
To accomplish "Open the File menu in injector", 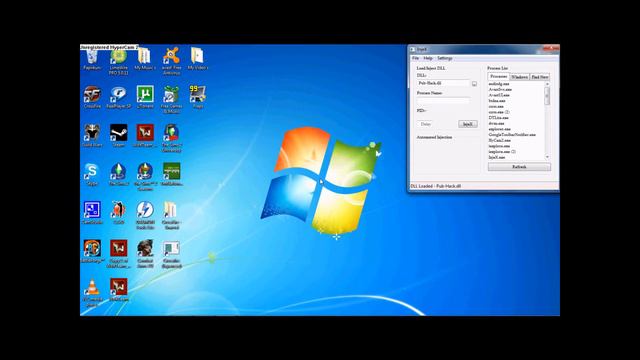I will click(416, 58).
